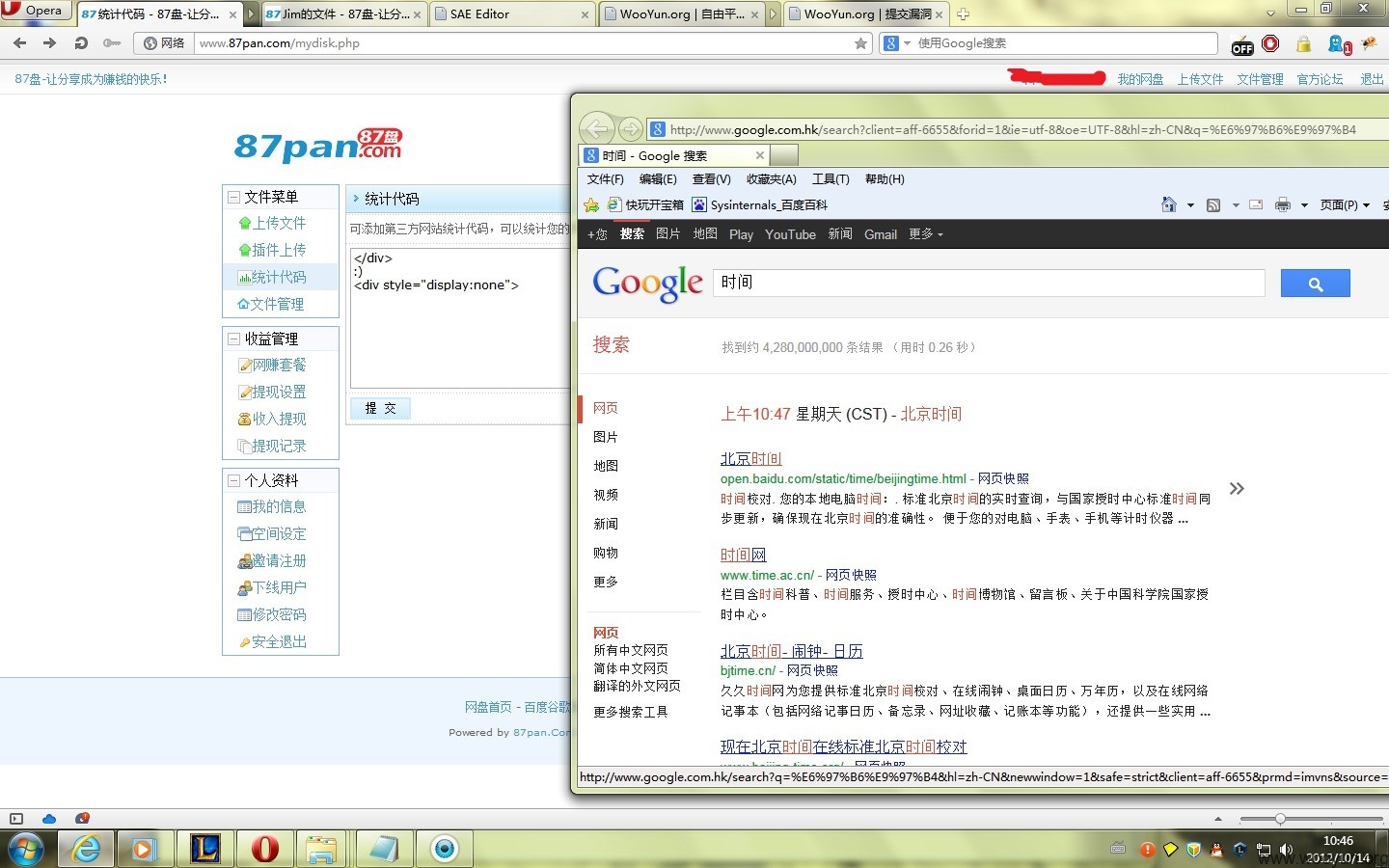Click IE RSS feeds icon
The height and width of the screenshot is (868, 1389).
[1213, 204]
